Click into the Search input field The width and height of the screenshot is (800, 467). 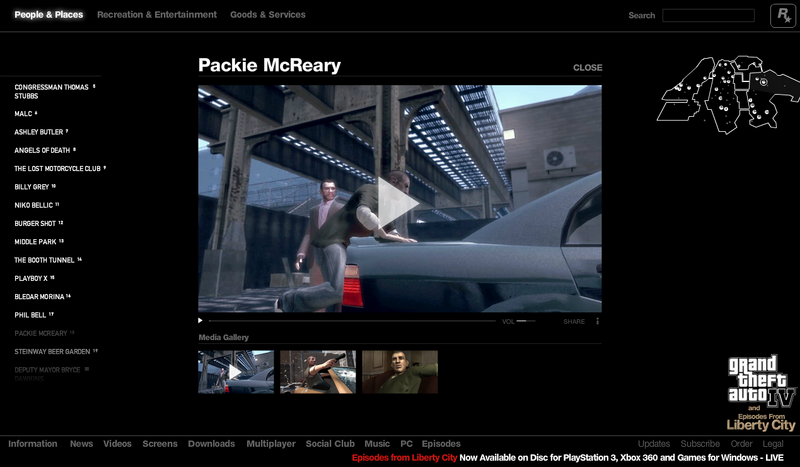(x=708, y=15)
